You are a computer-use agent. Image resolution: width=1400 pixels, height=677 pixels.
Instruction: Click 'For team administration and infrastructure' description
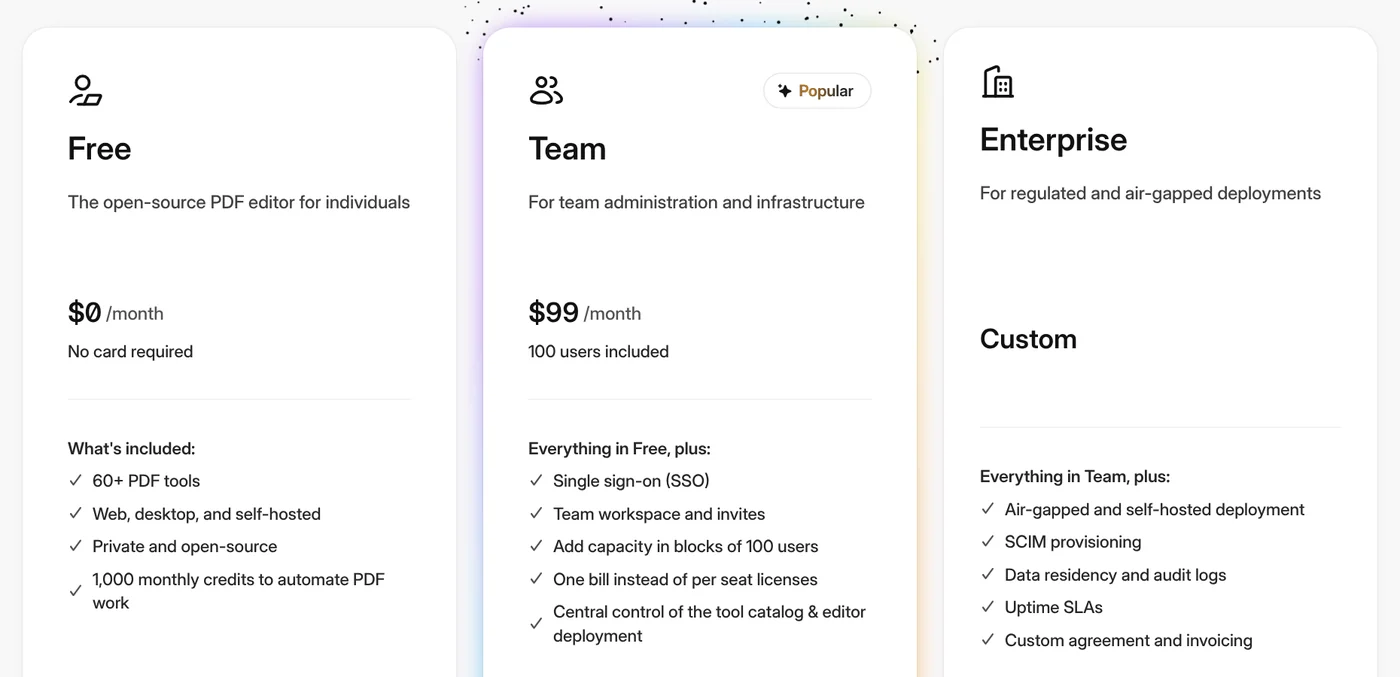696,202
